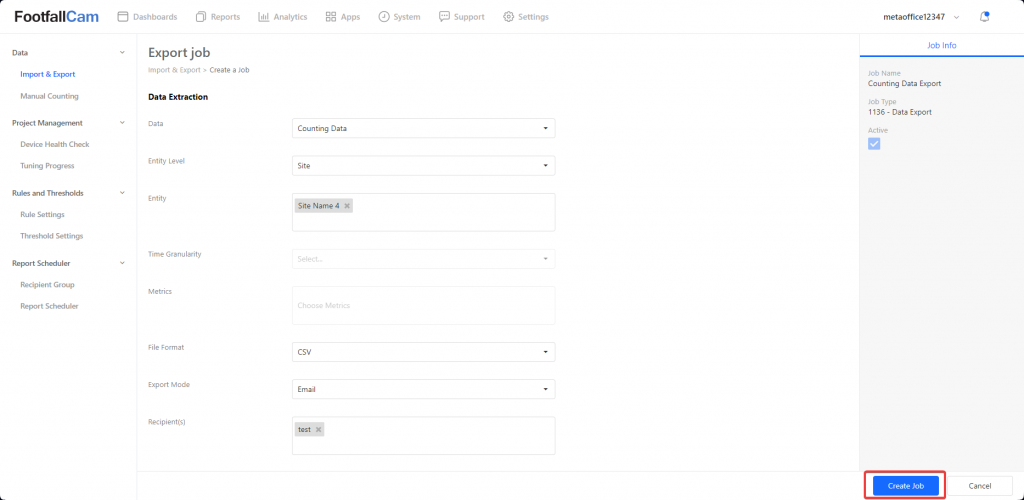Uncheck the Active checkbox

click(x=874, y=144)
